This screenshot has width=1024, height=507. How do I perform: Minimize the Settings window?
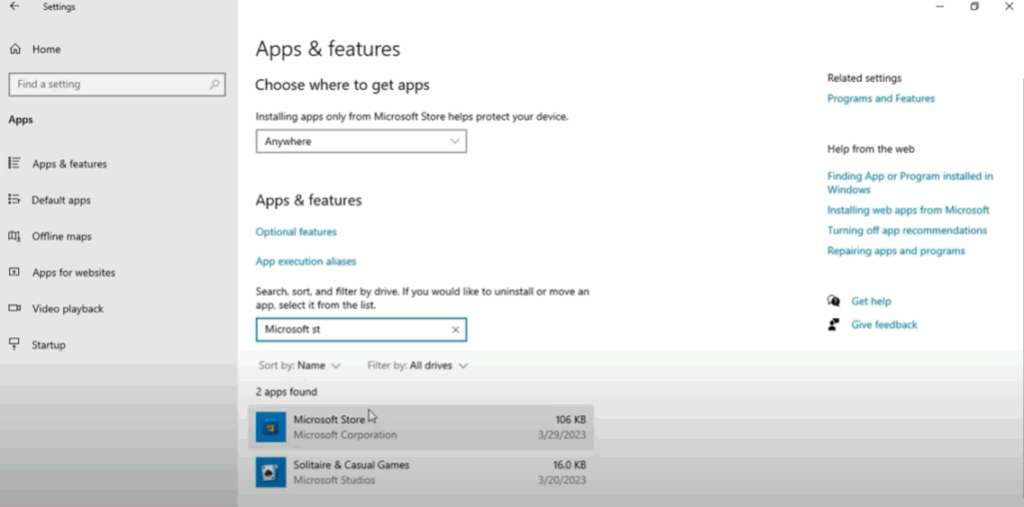[x=940, y=7]
